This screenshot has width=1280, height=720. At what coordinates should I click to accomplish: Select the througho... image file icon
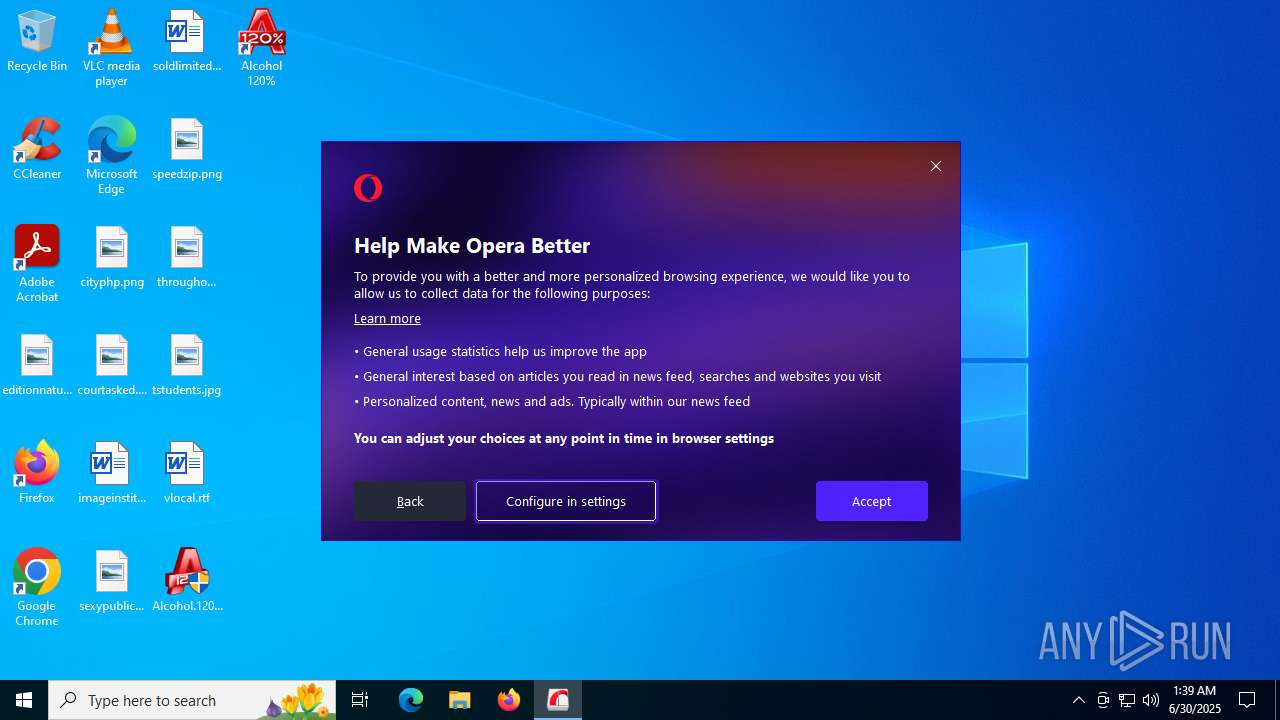(186, 257)
